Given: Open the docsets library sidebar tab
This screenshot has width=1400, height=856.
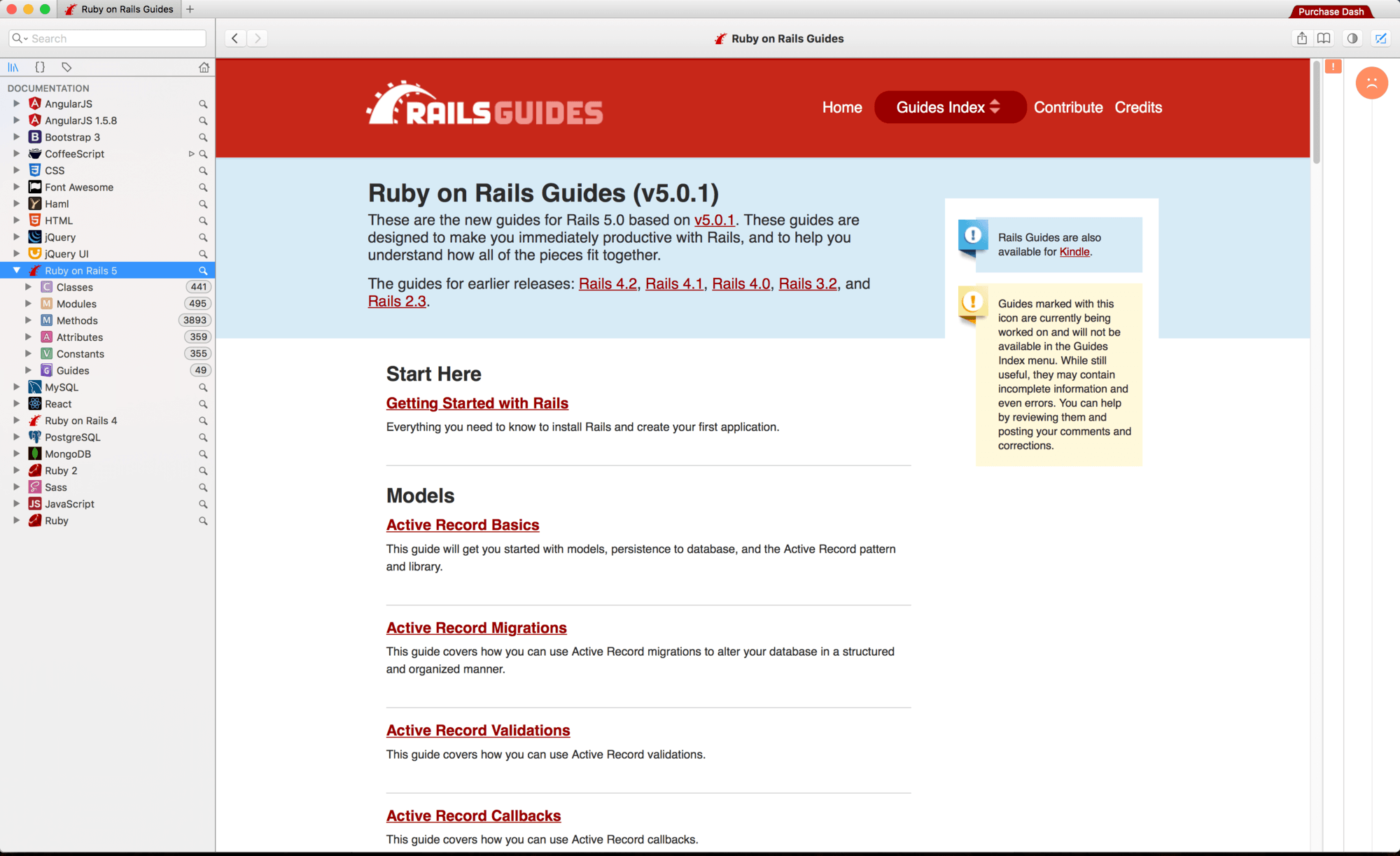Looking at the screenshot, I should (x=13, y=67).
